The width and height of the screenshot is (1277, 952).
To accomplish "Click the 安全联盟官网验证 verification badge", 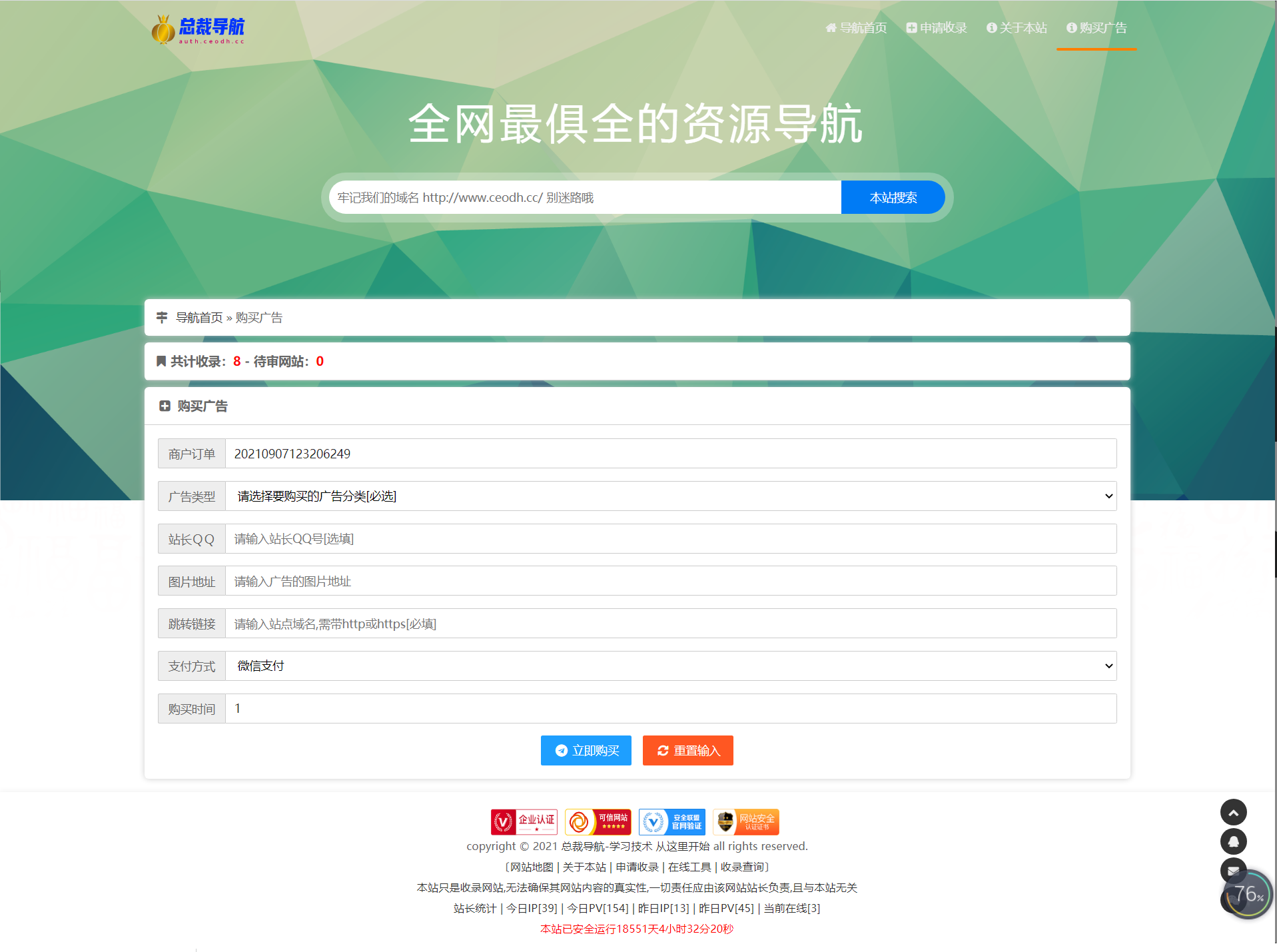I will 671,821.
